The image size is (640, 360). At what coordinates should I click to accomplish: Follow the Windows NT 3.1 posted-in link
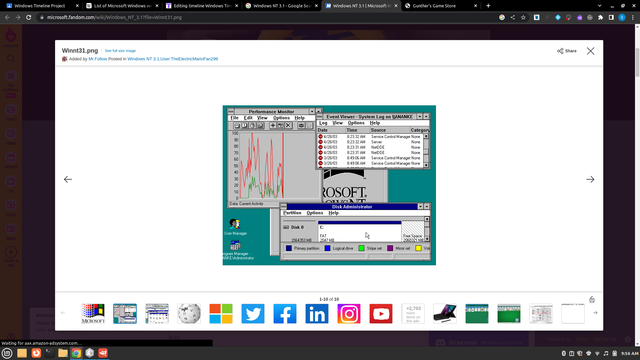pyautogui.click(x=143, y=59)
